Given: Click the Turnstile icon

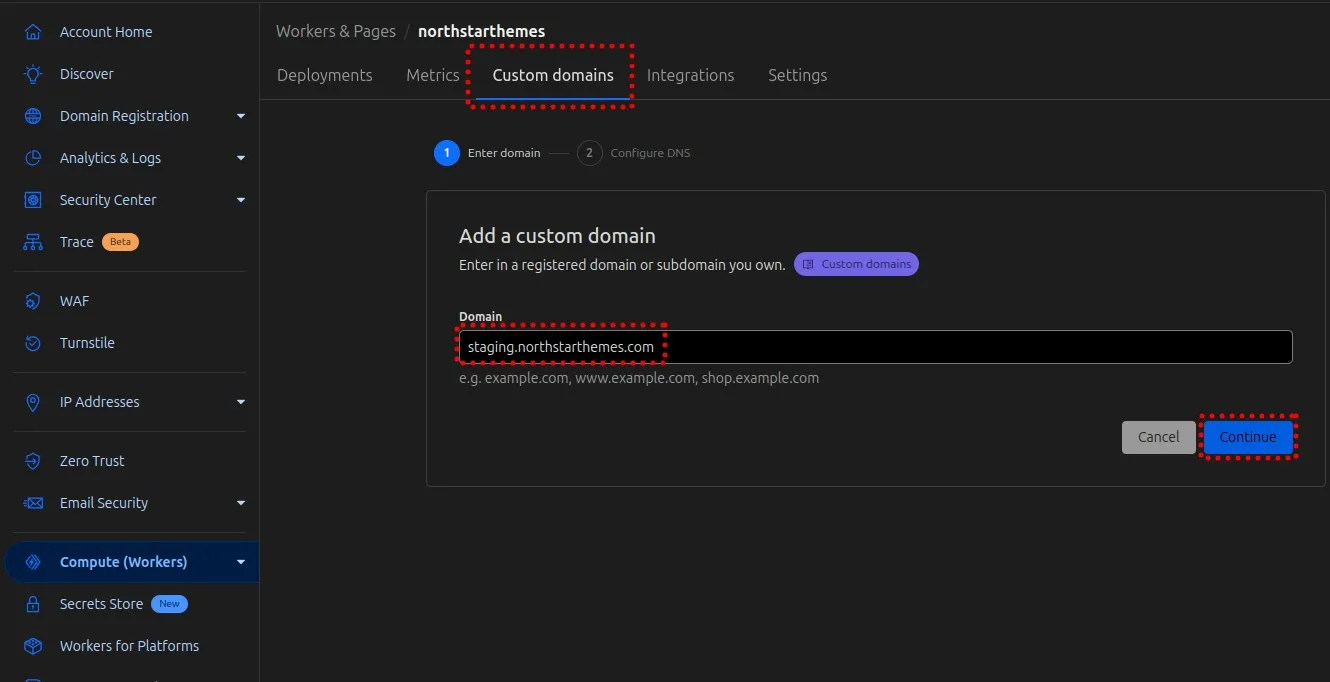Looking at the screenshot, I should [33, 343].
